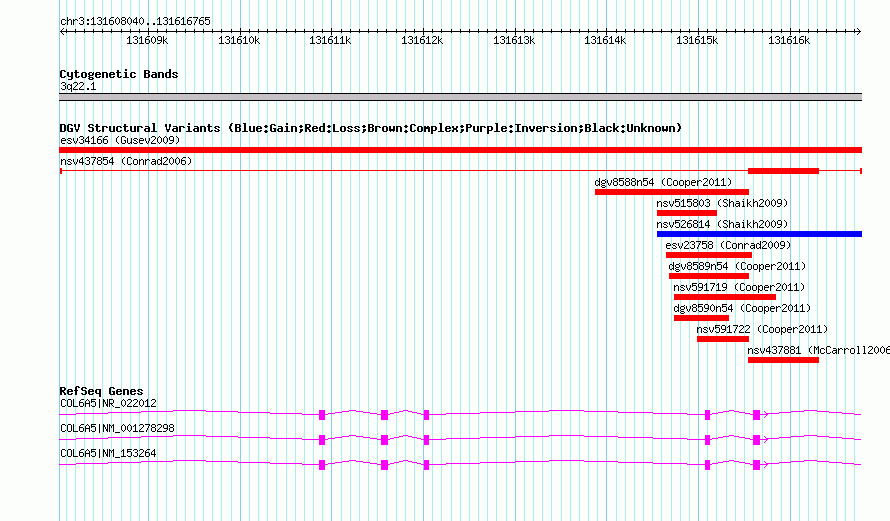Click the ruler's left scroll arrow
This screenshot has width=890, height=521.
[63, 32]
